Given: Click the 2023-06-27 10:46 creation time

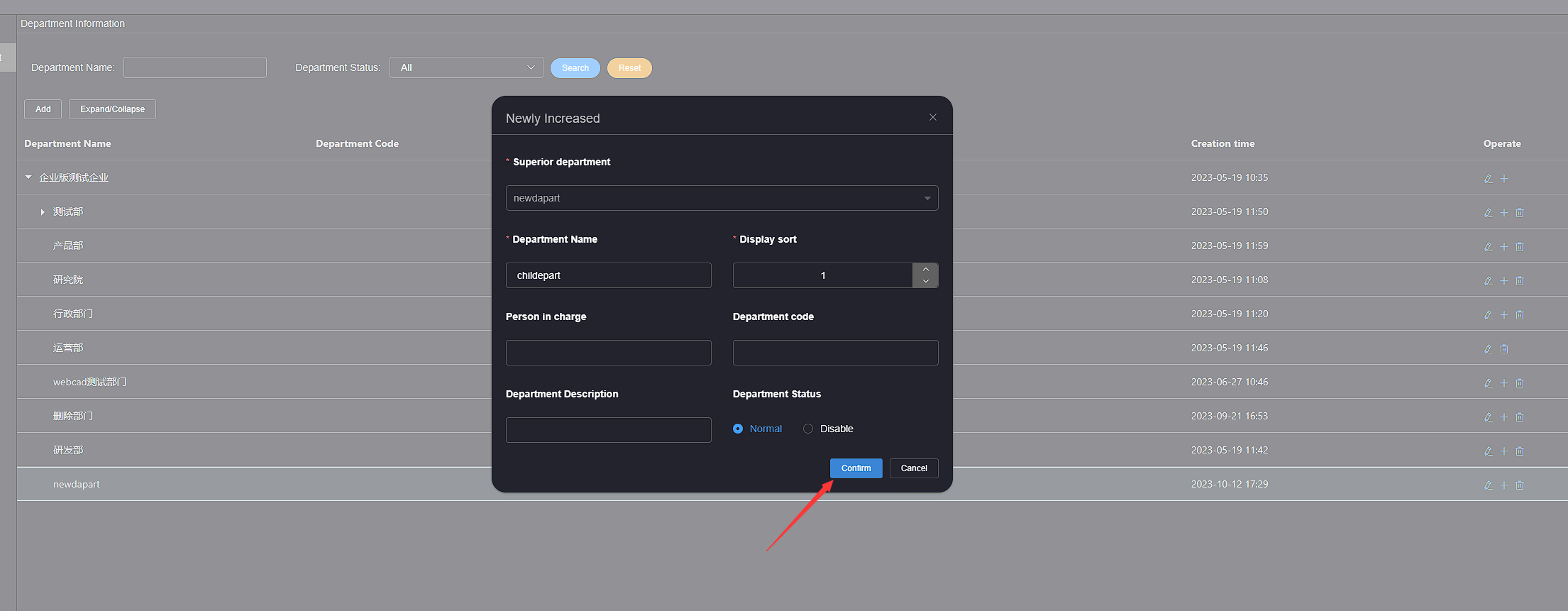Looking at the screenshot, I should click(1230, 382).
